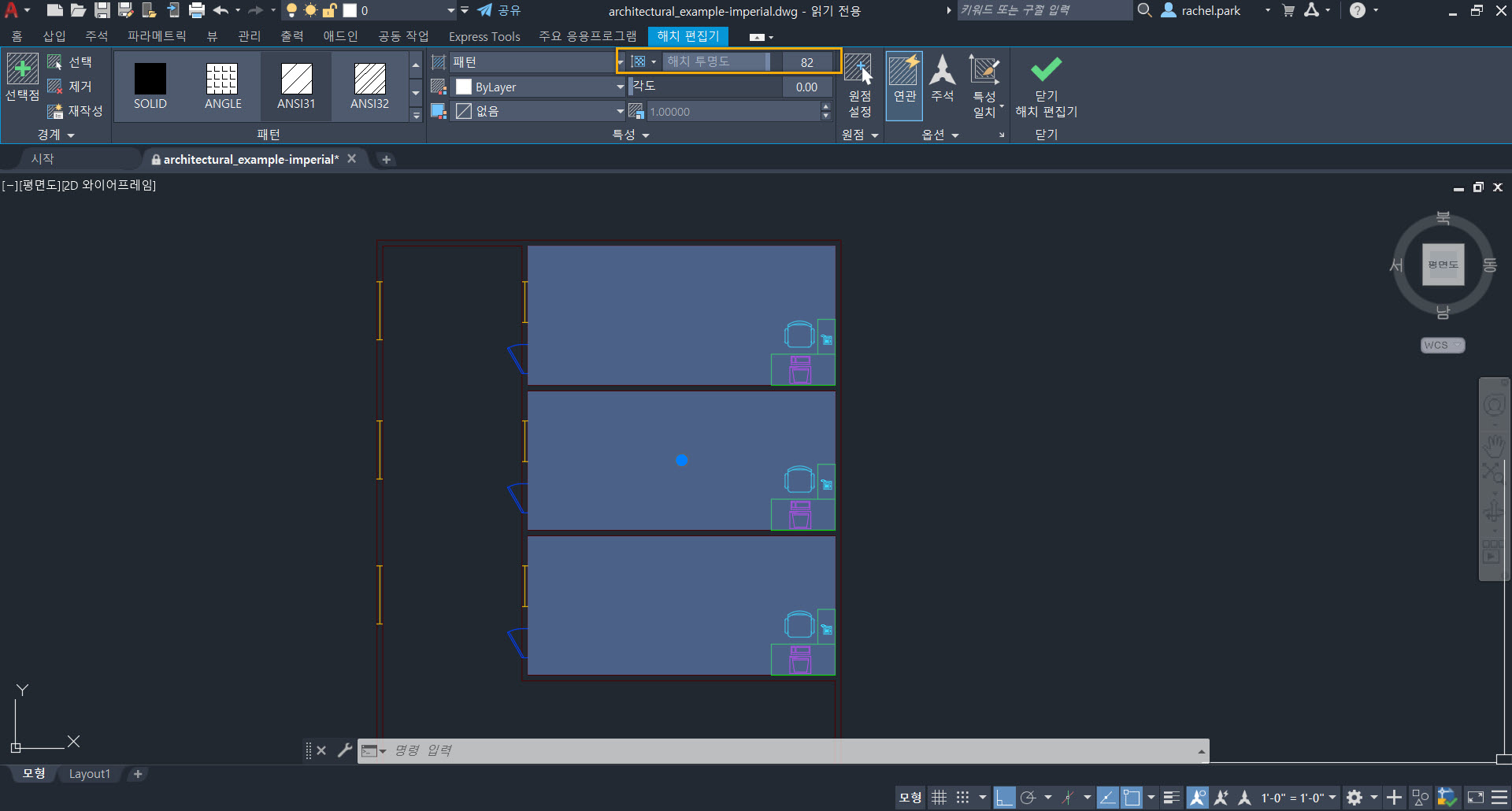The width and height of the screenshot is (1512, 811).
Task: Click the plot printer icon in toolbar
Action: click(x=197, y=10)
